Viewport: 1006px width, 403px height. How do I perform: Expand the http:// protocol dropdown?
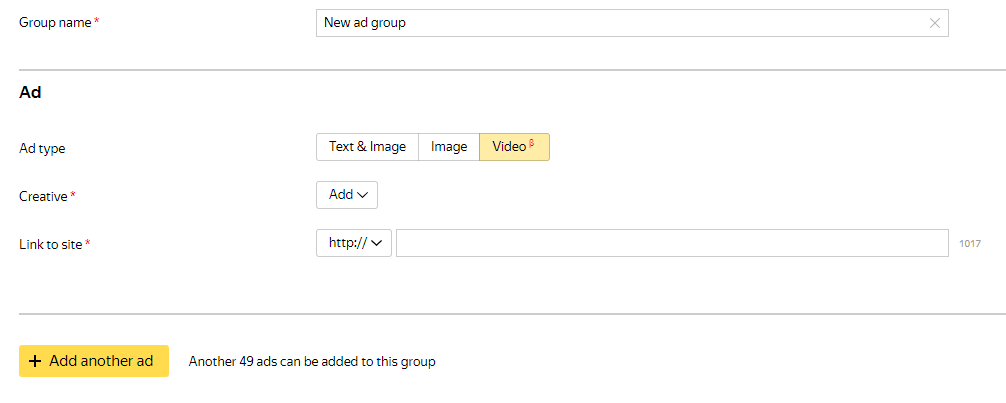(353, 243)
